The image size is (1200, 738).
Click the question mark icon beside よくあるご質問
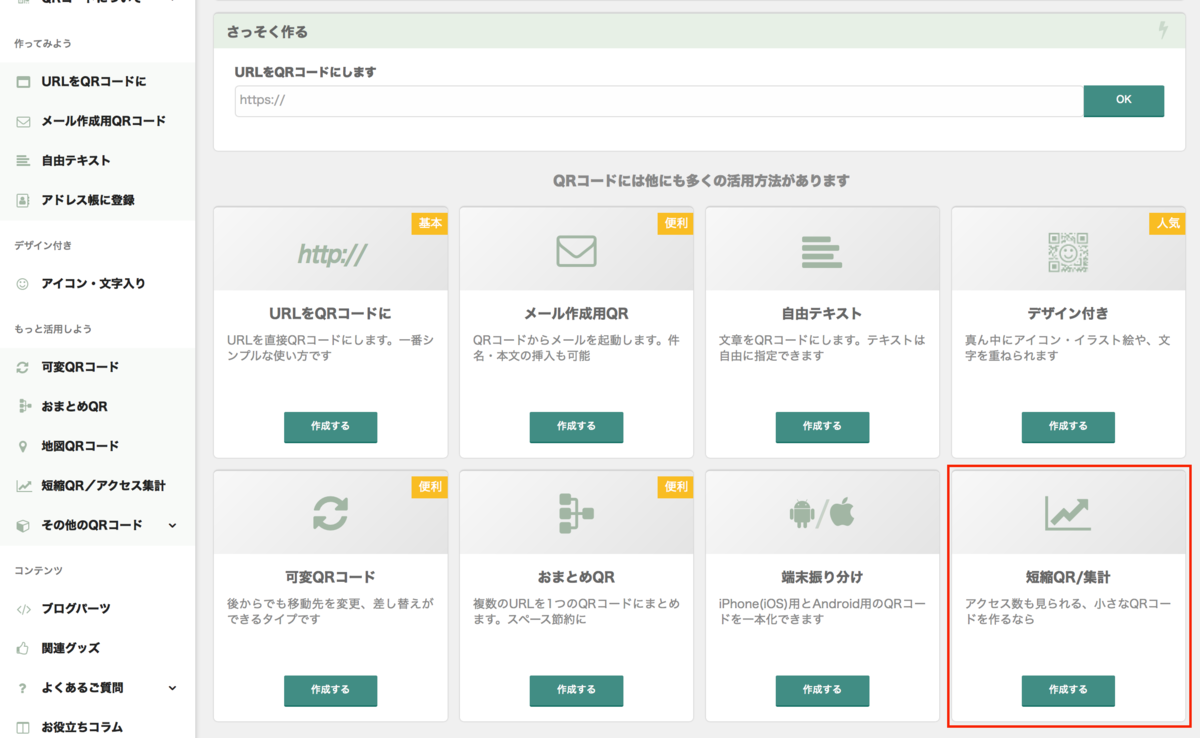pos(23,688)
